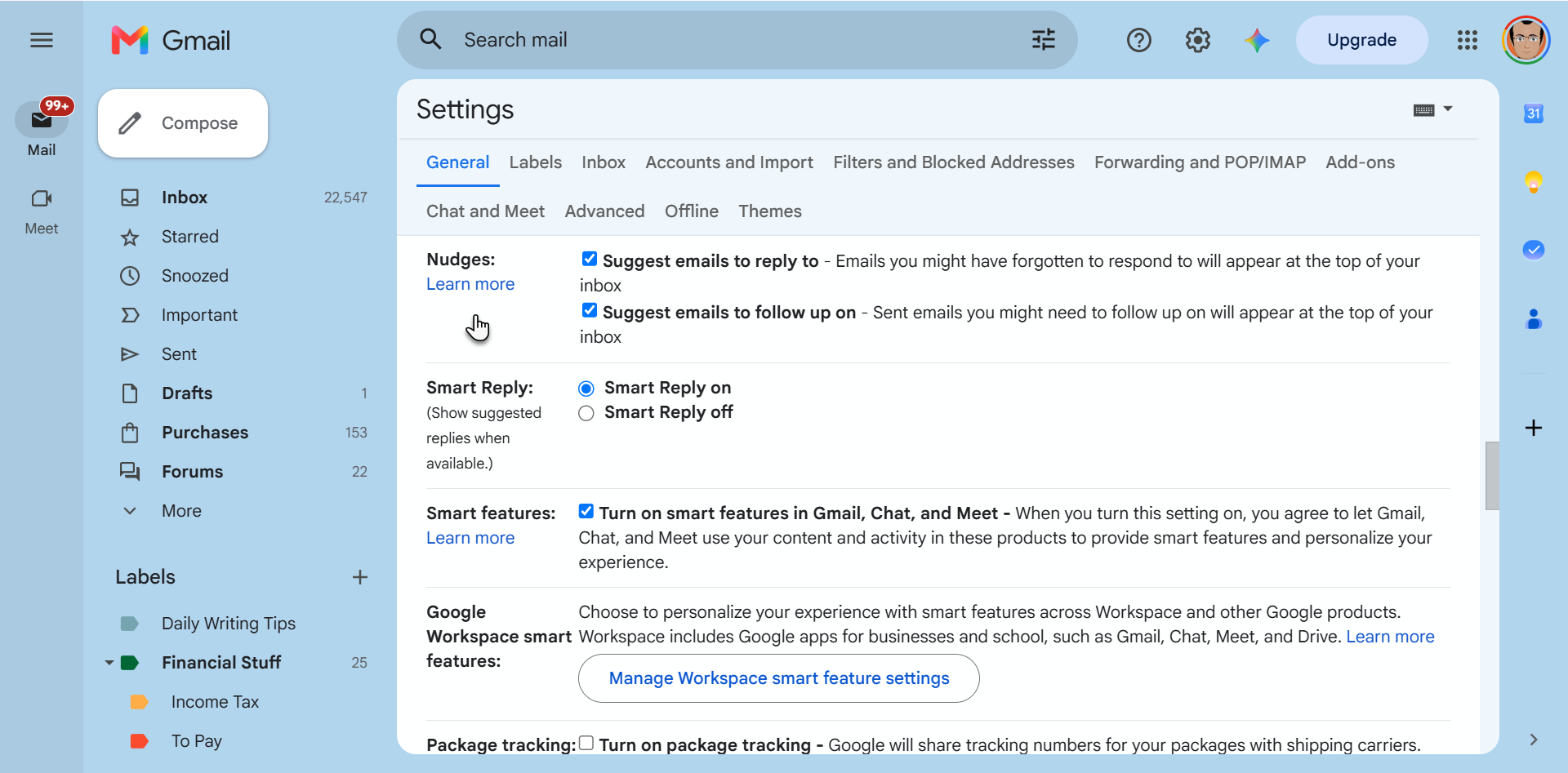Screen dimensions: 1568x773
Task: Open input tools keyboard dropdown arrow
Action: point(1447,109)
